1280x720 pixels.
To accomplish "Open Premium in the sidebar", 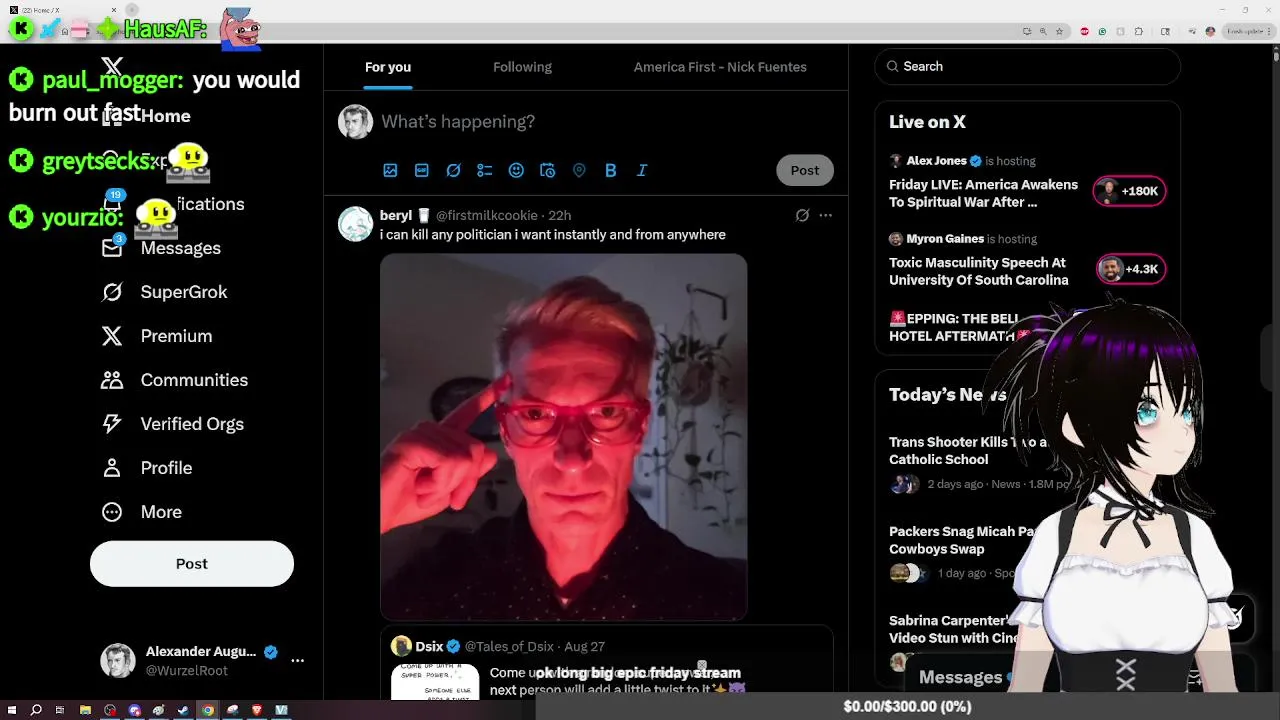I will [157, 336].
